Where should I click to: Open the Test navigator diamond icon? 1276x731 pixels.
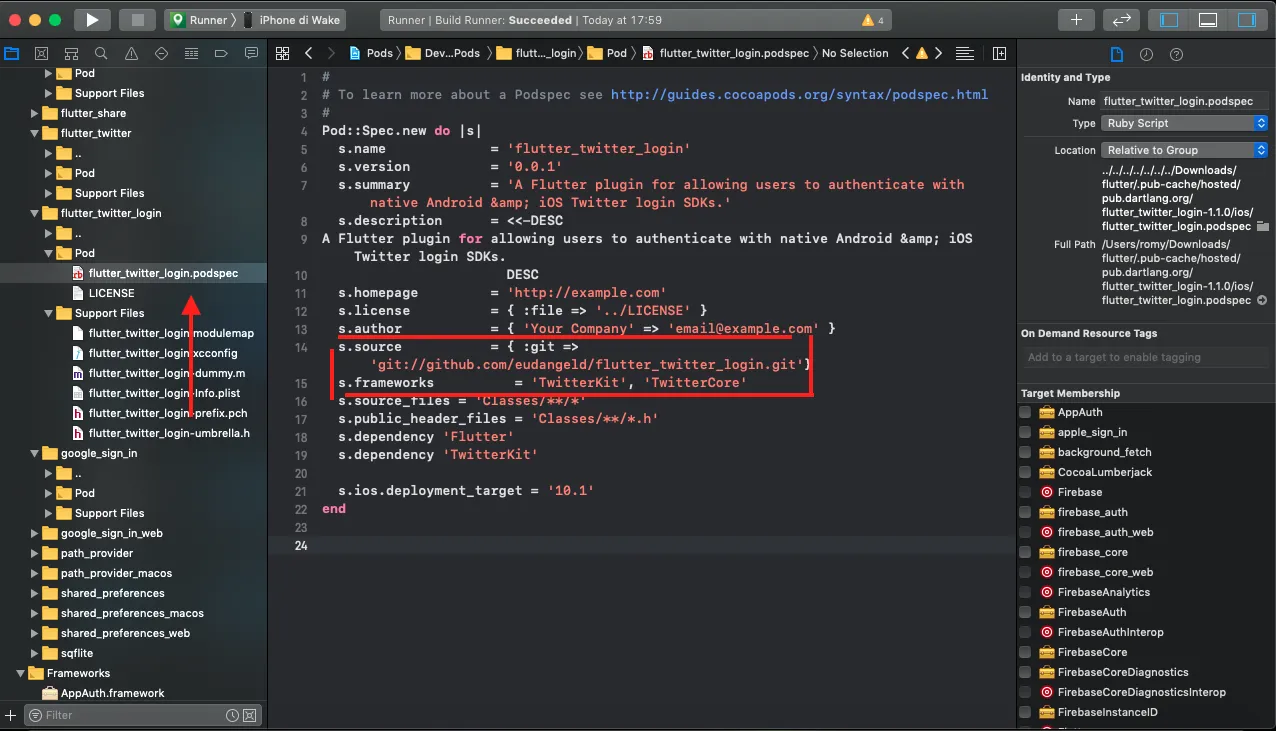[162, 53]
